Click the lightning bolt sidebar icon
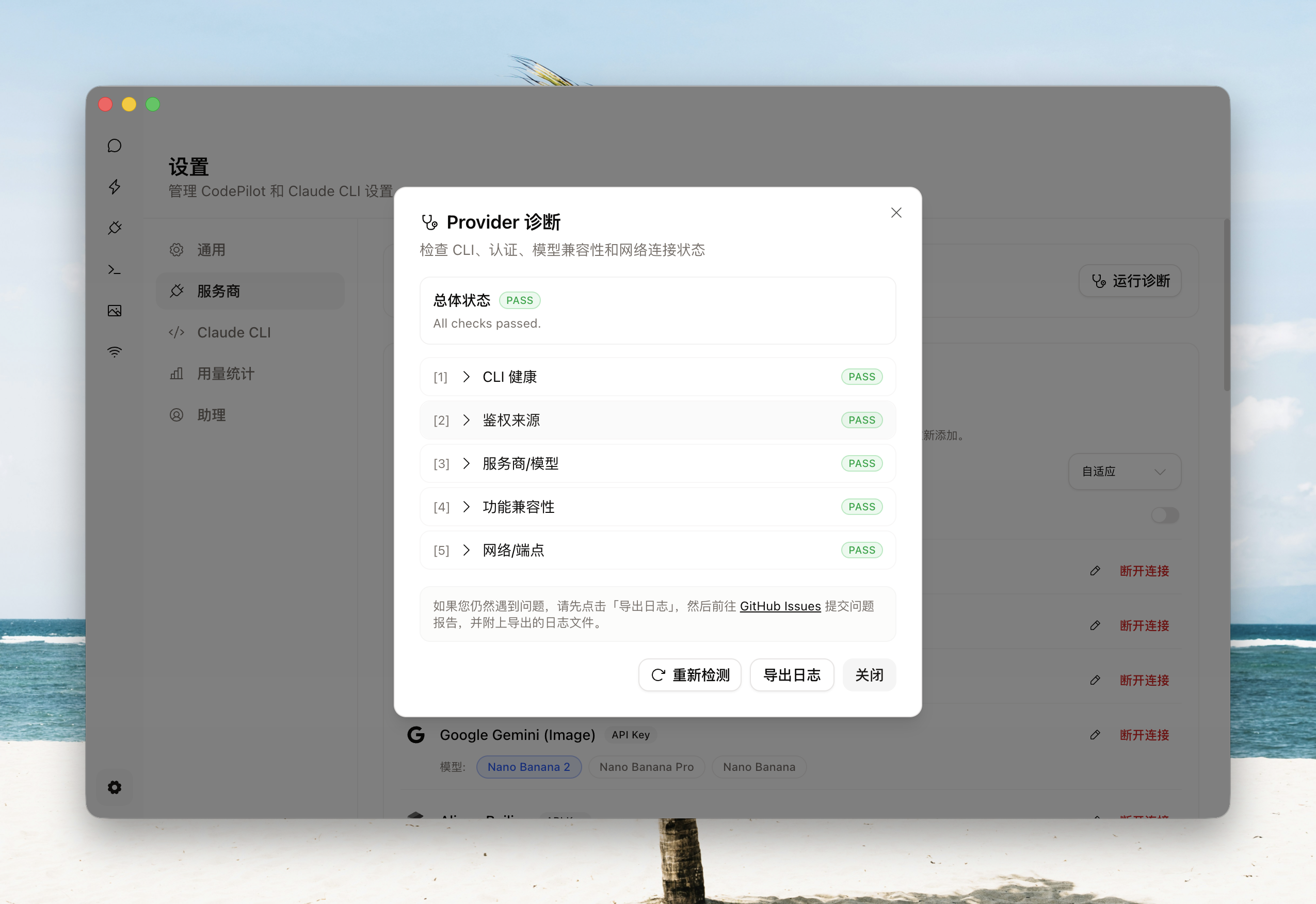The image size is (1316, 904). [x=115, y=187]
